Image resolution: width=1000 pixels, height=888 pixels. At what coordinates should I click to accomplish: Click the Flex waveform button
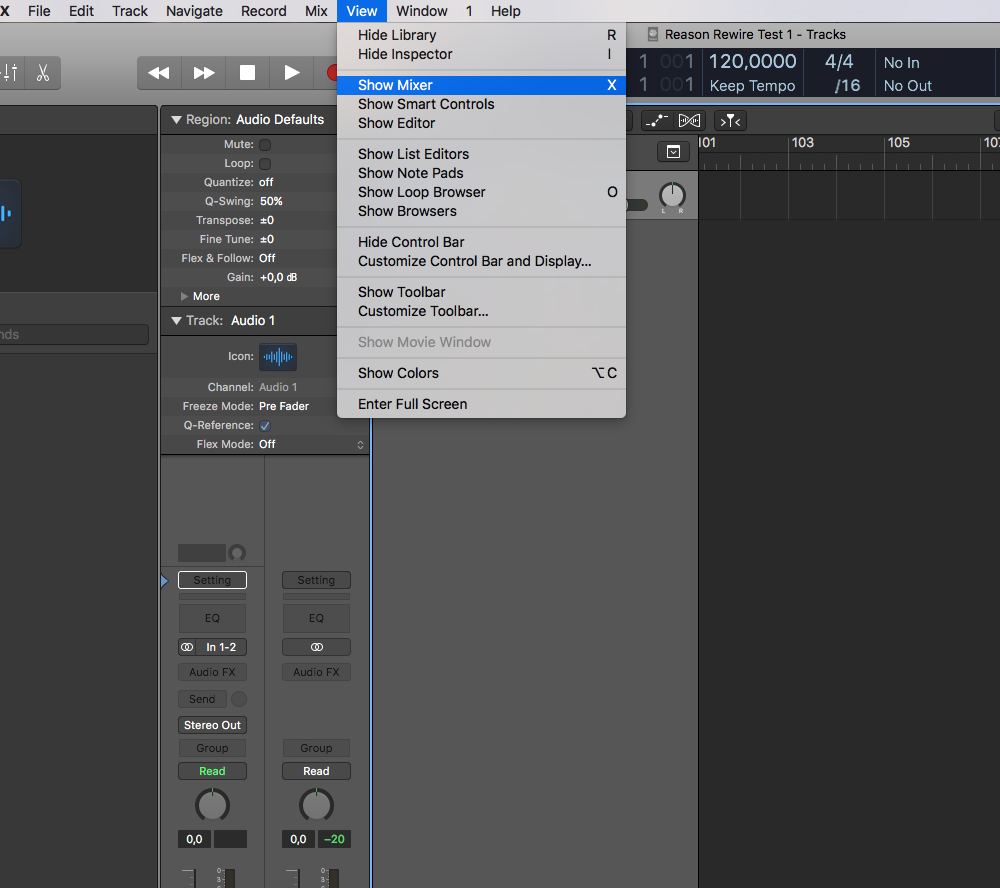(690, 121)
